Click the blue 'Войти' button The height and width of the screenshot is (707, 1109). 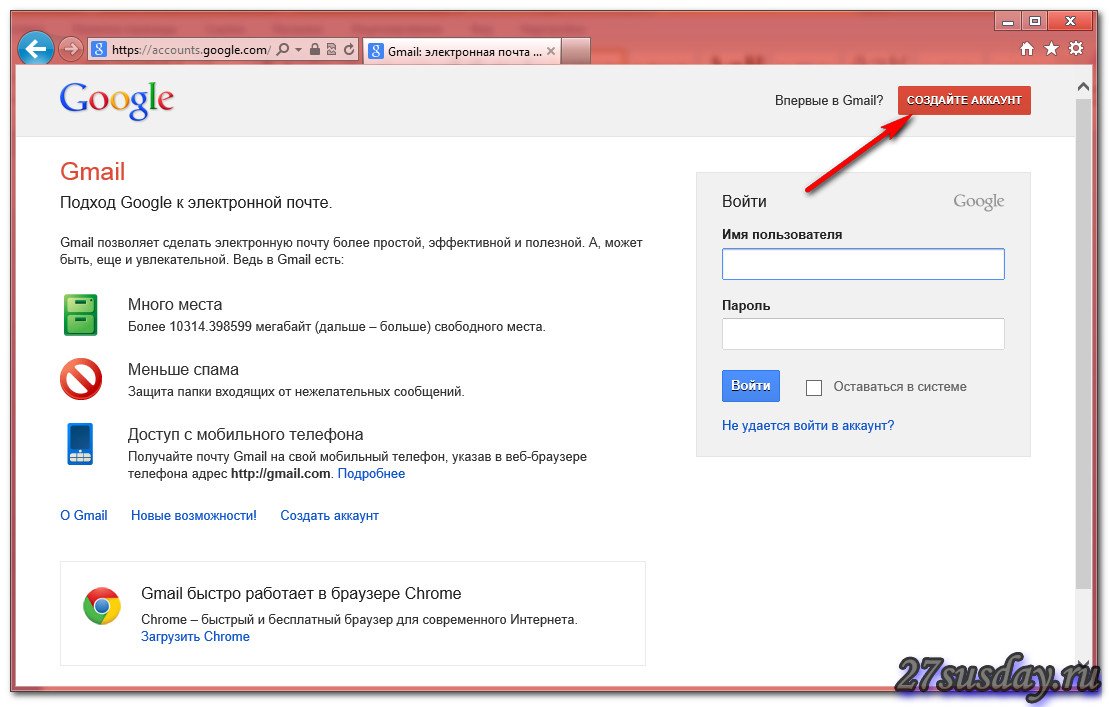point(750,386)
